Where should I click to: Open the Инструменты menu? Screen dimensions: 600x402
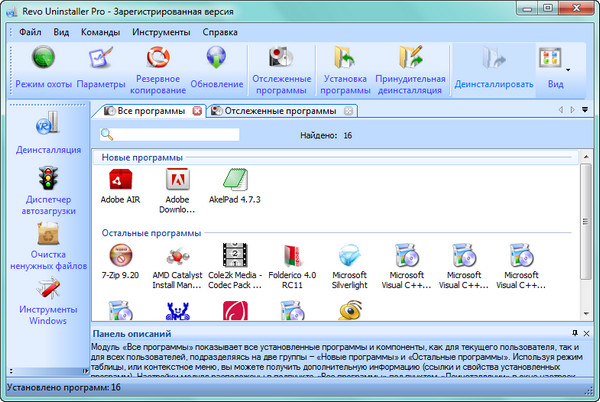(x=161, y=31)
